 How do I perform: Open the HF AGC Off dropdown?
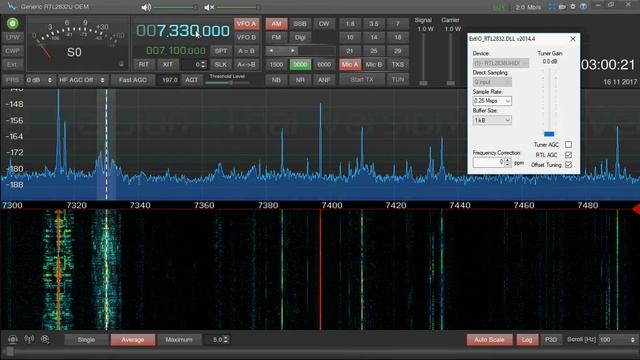82,80
